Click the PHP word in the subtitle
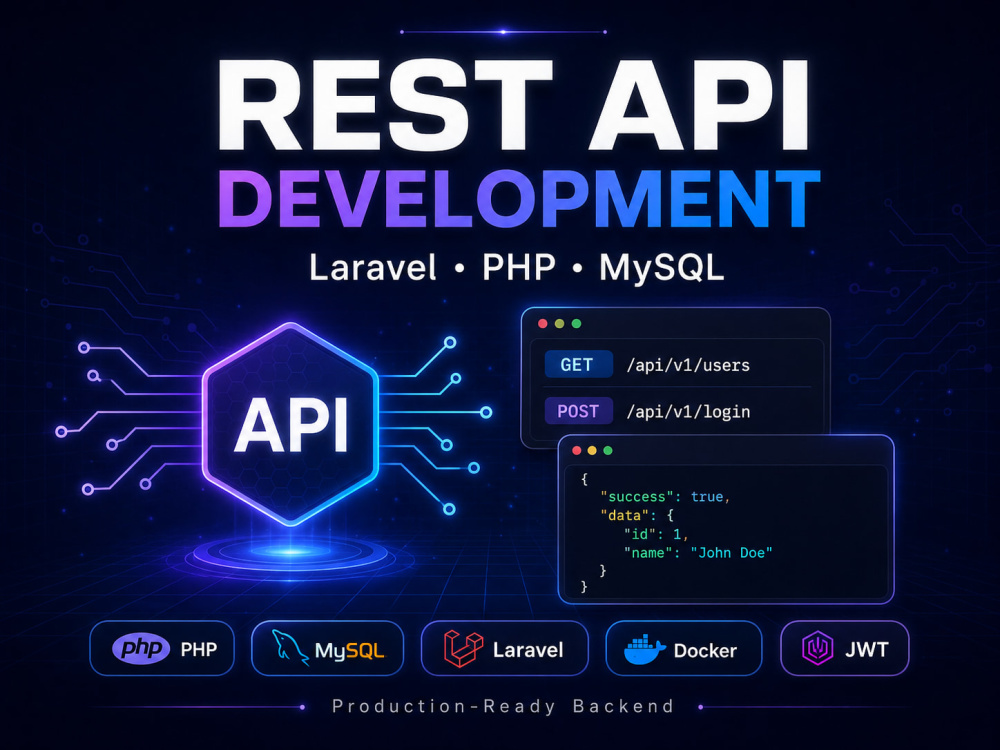Image resolution: width=1000 pixels, height=750 pixels. (519, 267)
